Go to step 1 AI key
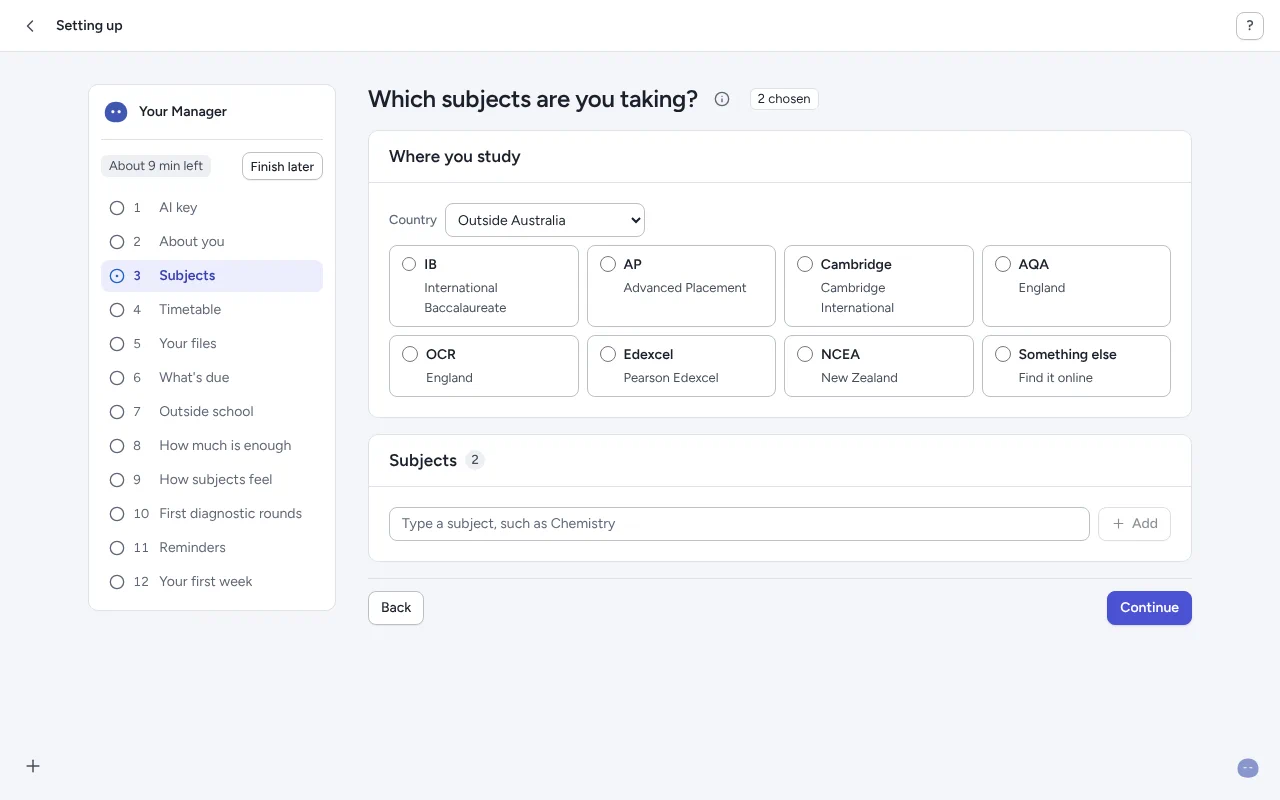Image resolution: width=1280 pixels, height=800 pixels. pyautogui.click(x=212, y=208)
